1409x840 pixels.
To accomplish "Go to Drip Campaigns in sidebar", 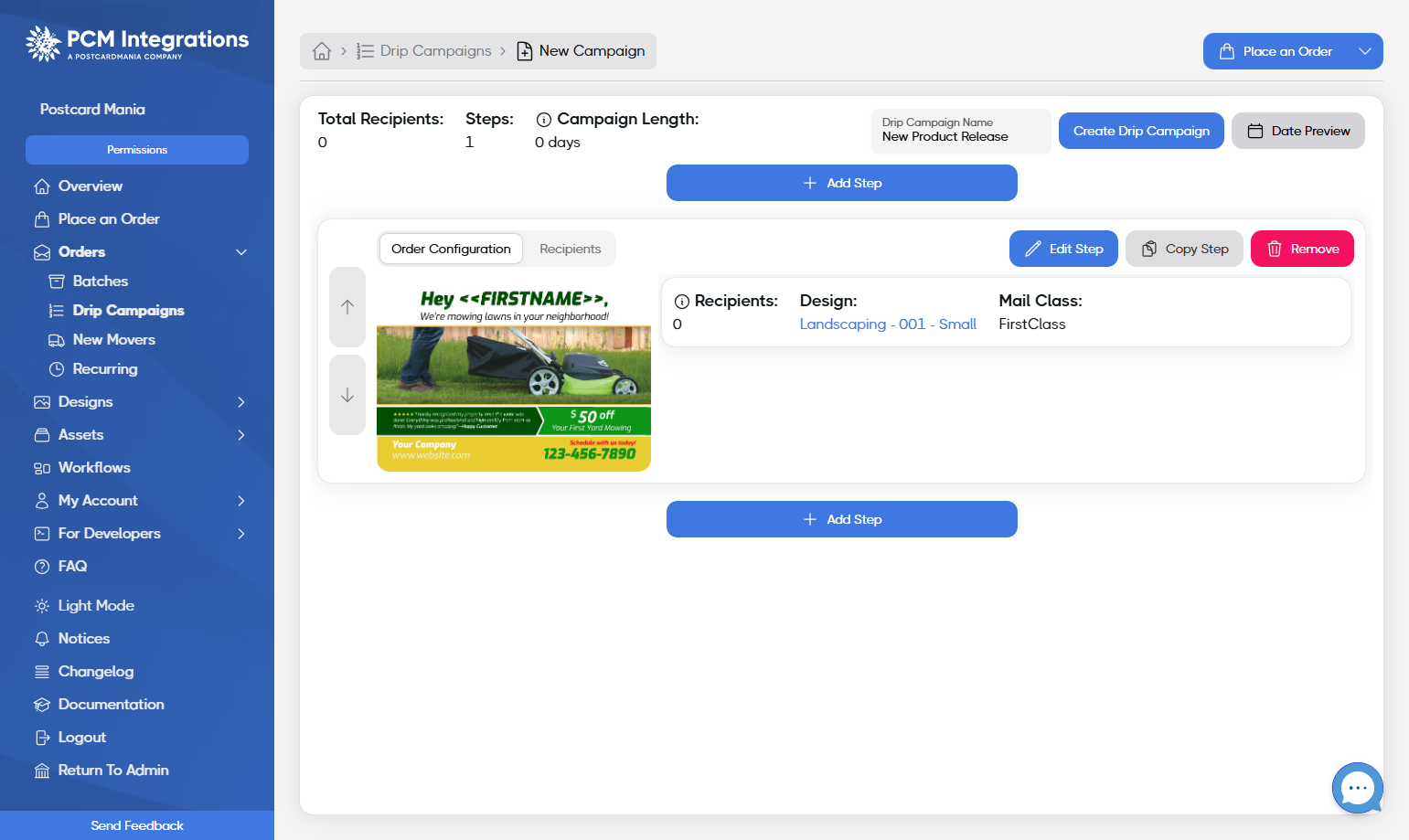I will coord(116,311).
